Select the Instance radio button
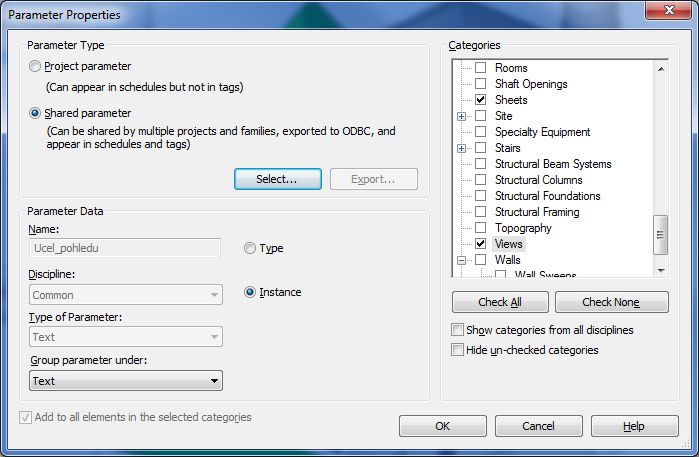Screen dimensions: 699x457 250,292
